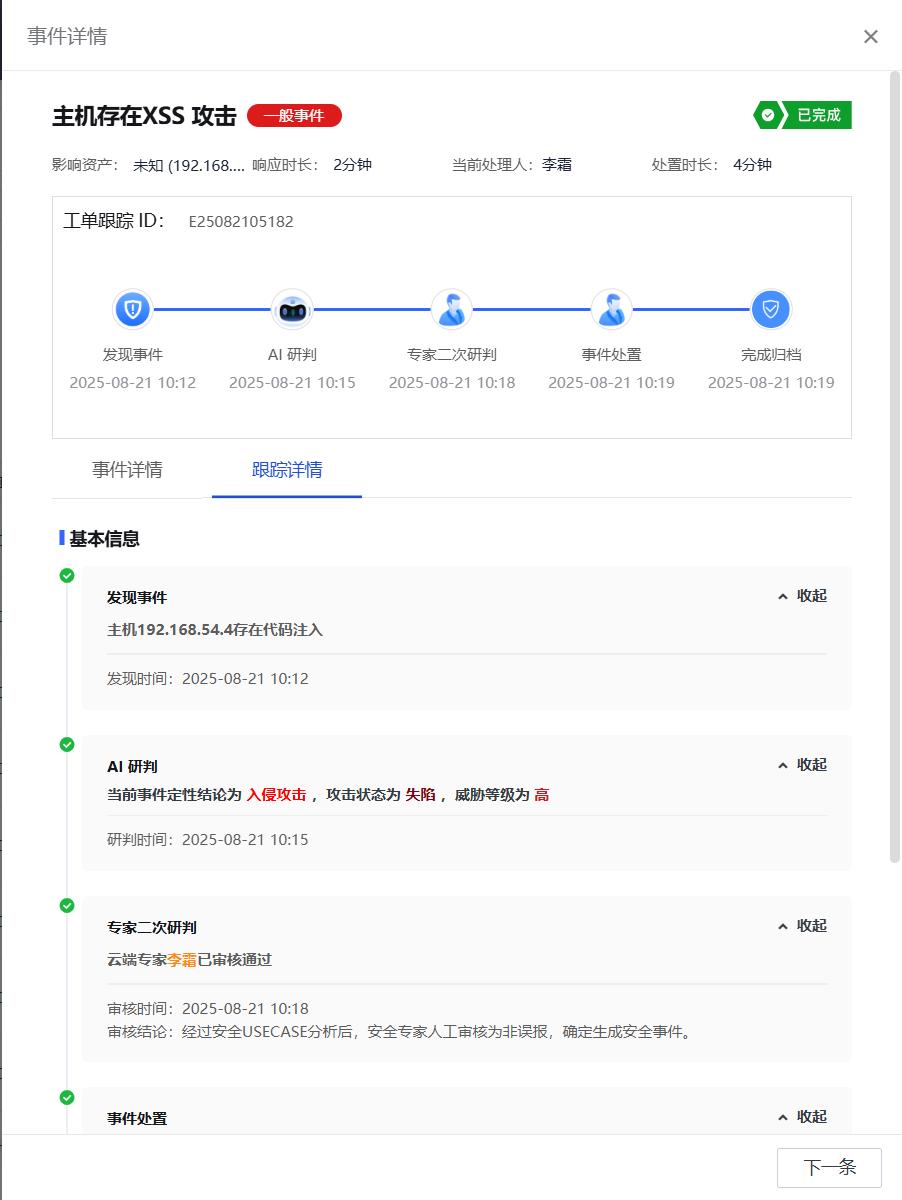Viewport: 902px width, 1200px height.
Task: Click green check beside 专家二次研判 card
Action: (x=67, y=906)
